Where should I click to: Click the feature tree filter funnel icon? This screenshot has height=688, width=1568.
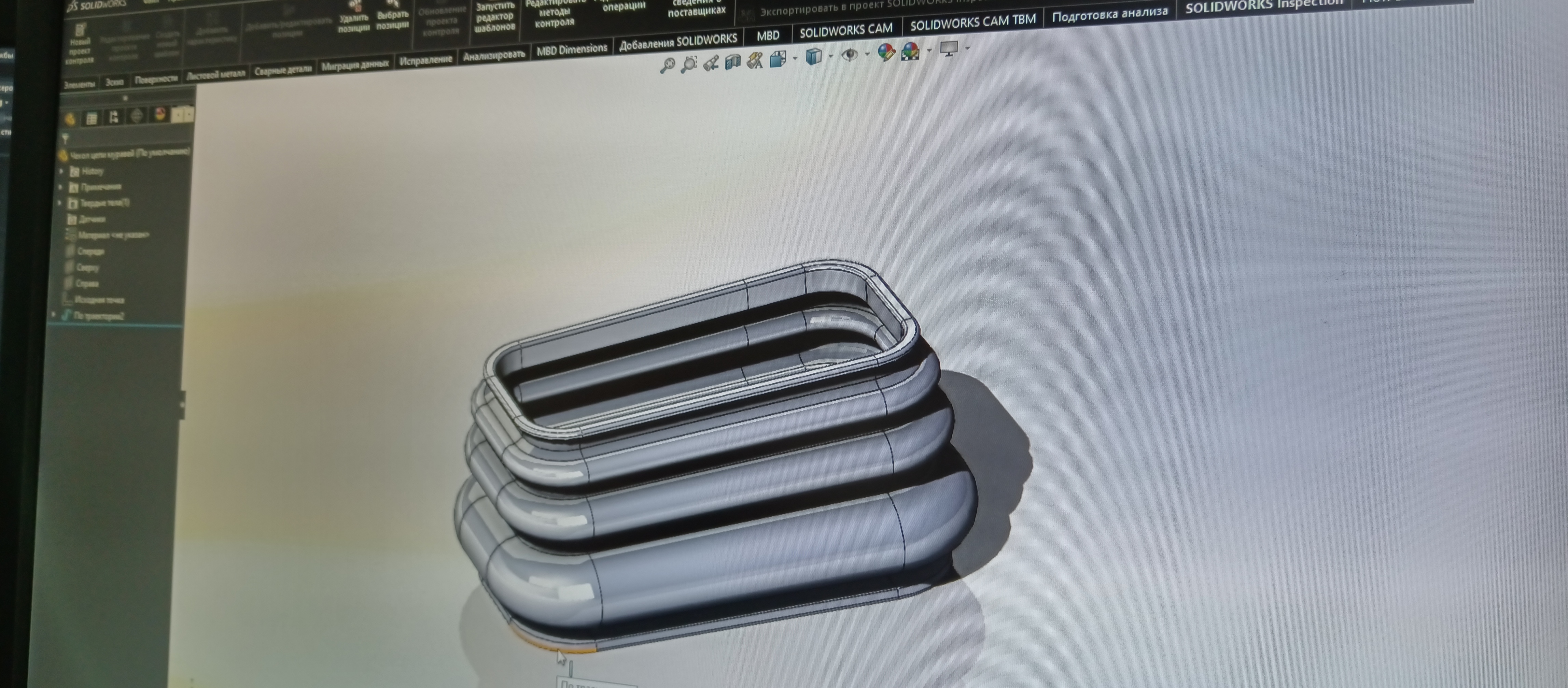tap(65, 139)
